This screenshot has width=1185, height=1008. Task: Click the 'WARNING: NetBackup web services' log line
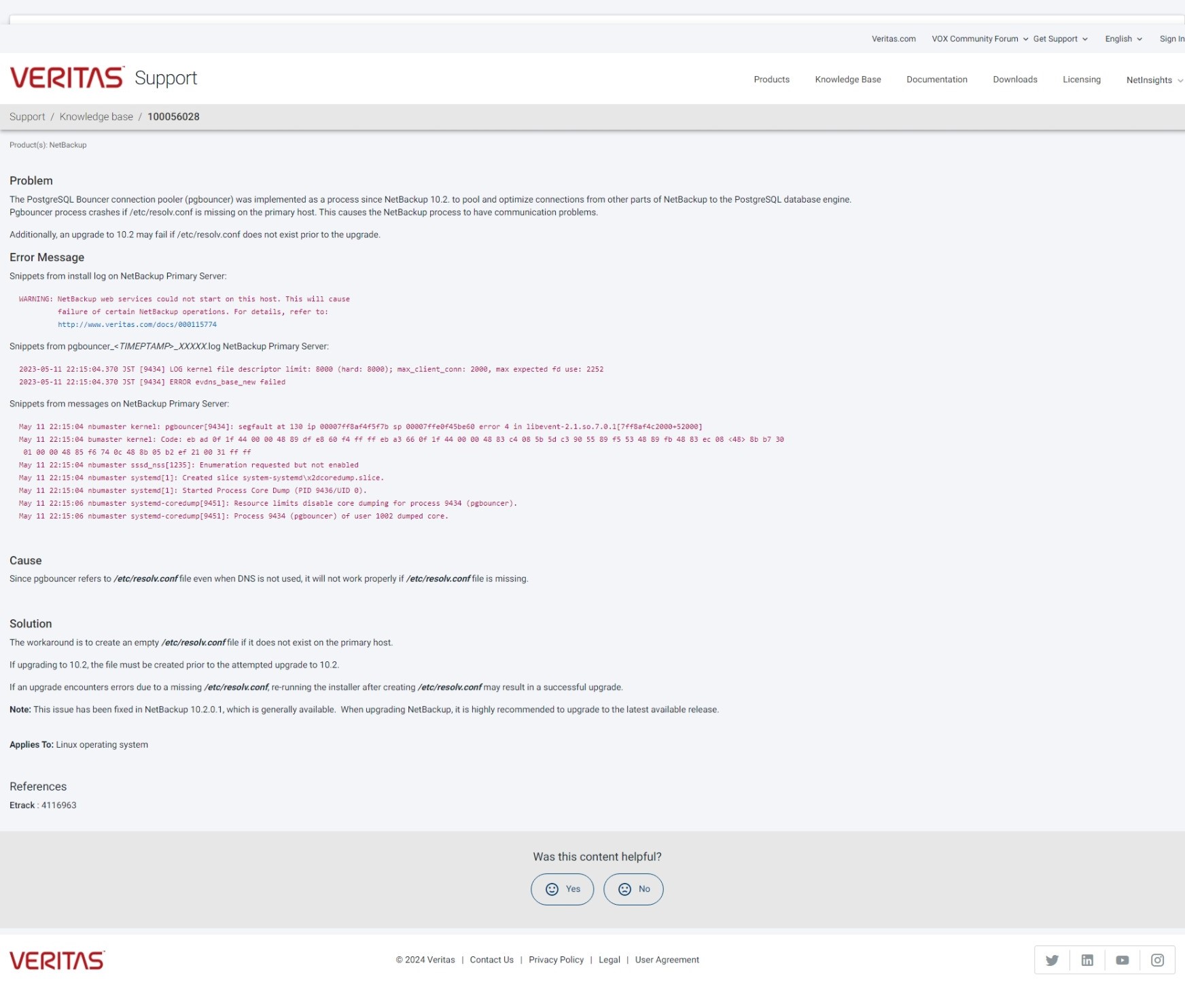(184, 299)
